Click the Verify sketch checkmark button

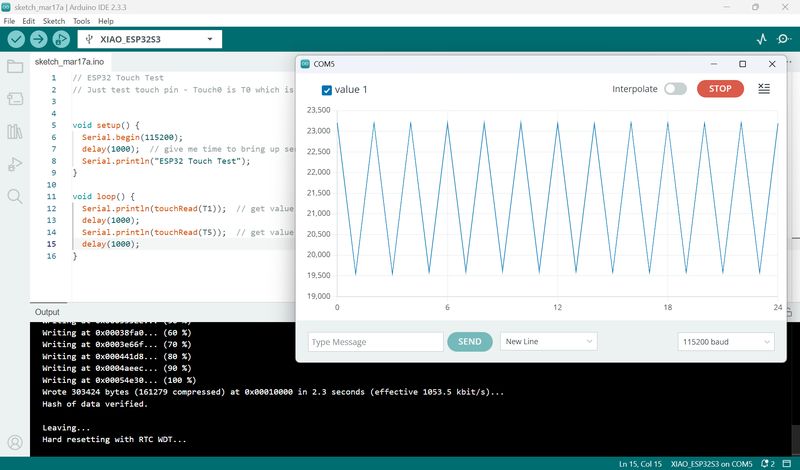[x=16, y=39]
